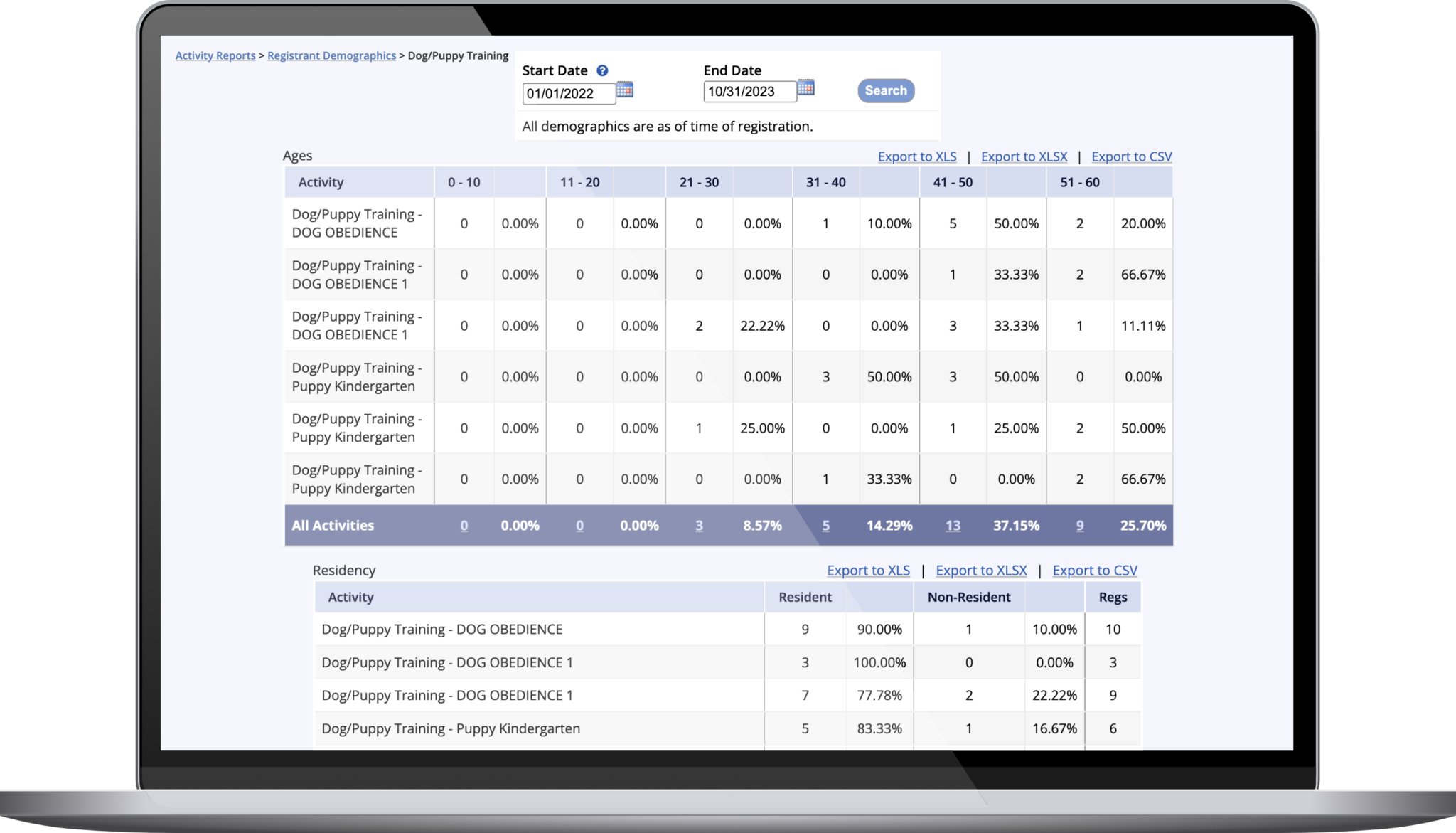This screenshot has width=1456, height=833.
Task: Export the Ages table to XLS
Action: [918, 156]
